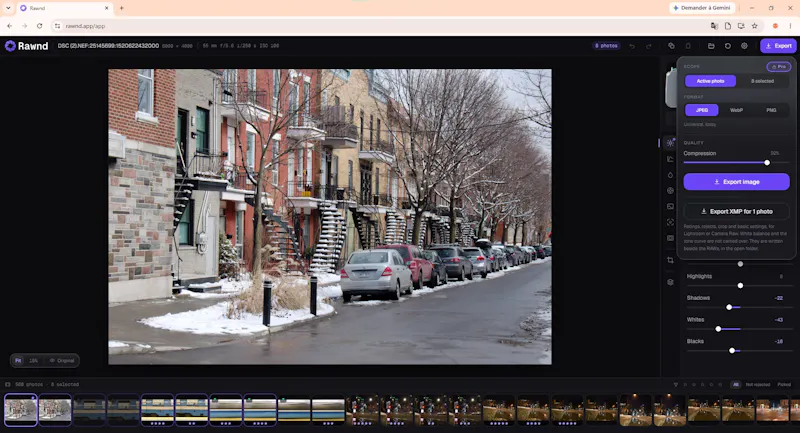Click the translate page icon in address bar
Image resolution: width=800 pixels, height=433 pixels.
(x=714, y=26)
